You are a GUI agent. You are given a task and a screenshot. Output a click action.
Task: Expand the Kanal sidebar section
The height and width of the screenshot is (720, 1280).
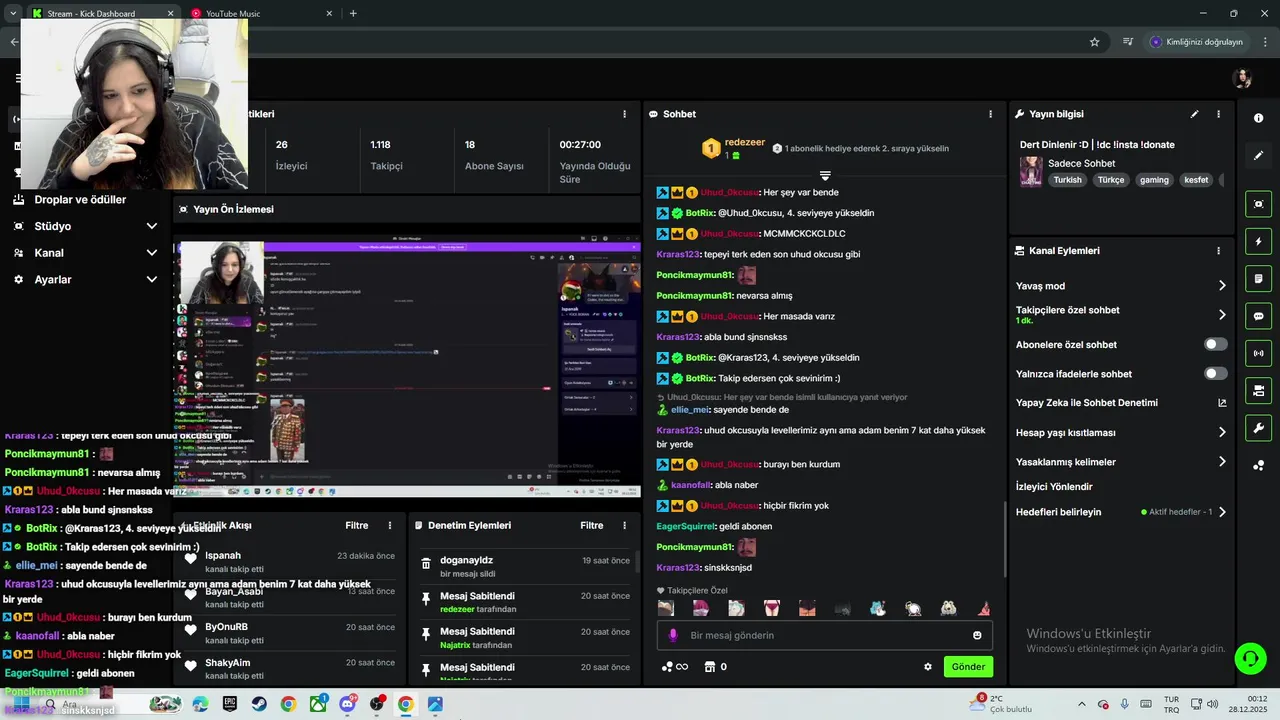coord(152,253)
